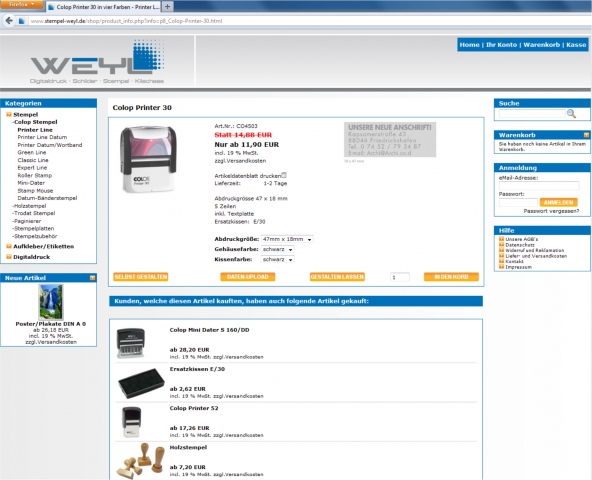Open Widerruf und Reklamation link
The height and width of the screenshot is (480, 592).
coord(535,250)
